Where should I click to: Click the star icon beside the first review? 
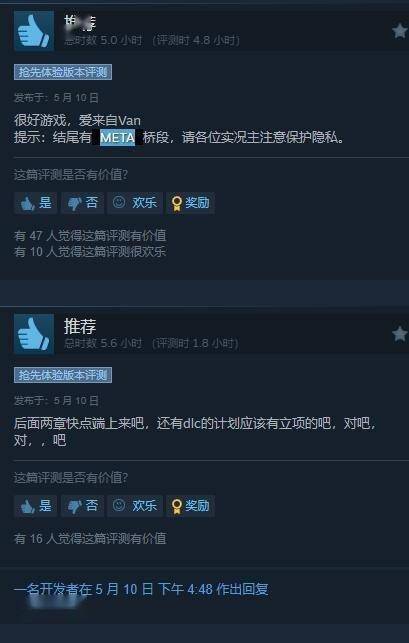pyautogui.click(x=400, y=31)
